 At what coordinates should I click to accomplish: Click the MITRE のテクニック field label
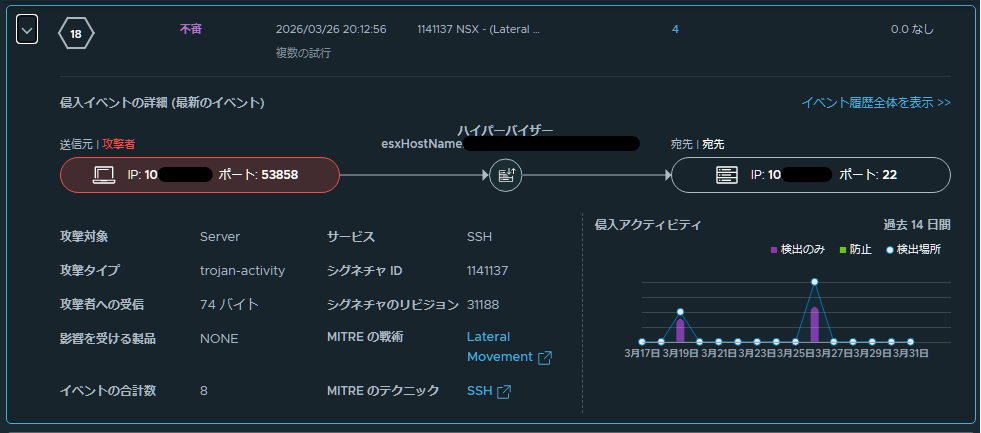(x=383, y=391)
